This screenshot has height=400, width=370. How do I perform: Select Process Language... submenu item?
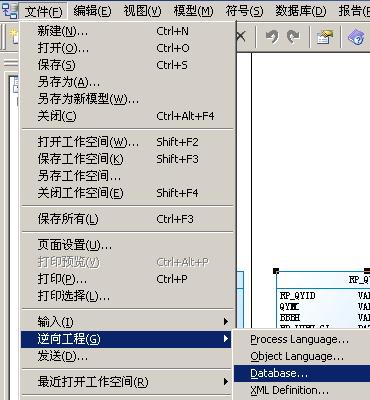(x=302, y=340)
